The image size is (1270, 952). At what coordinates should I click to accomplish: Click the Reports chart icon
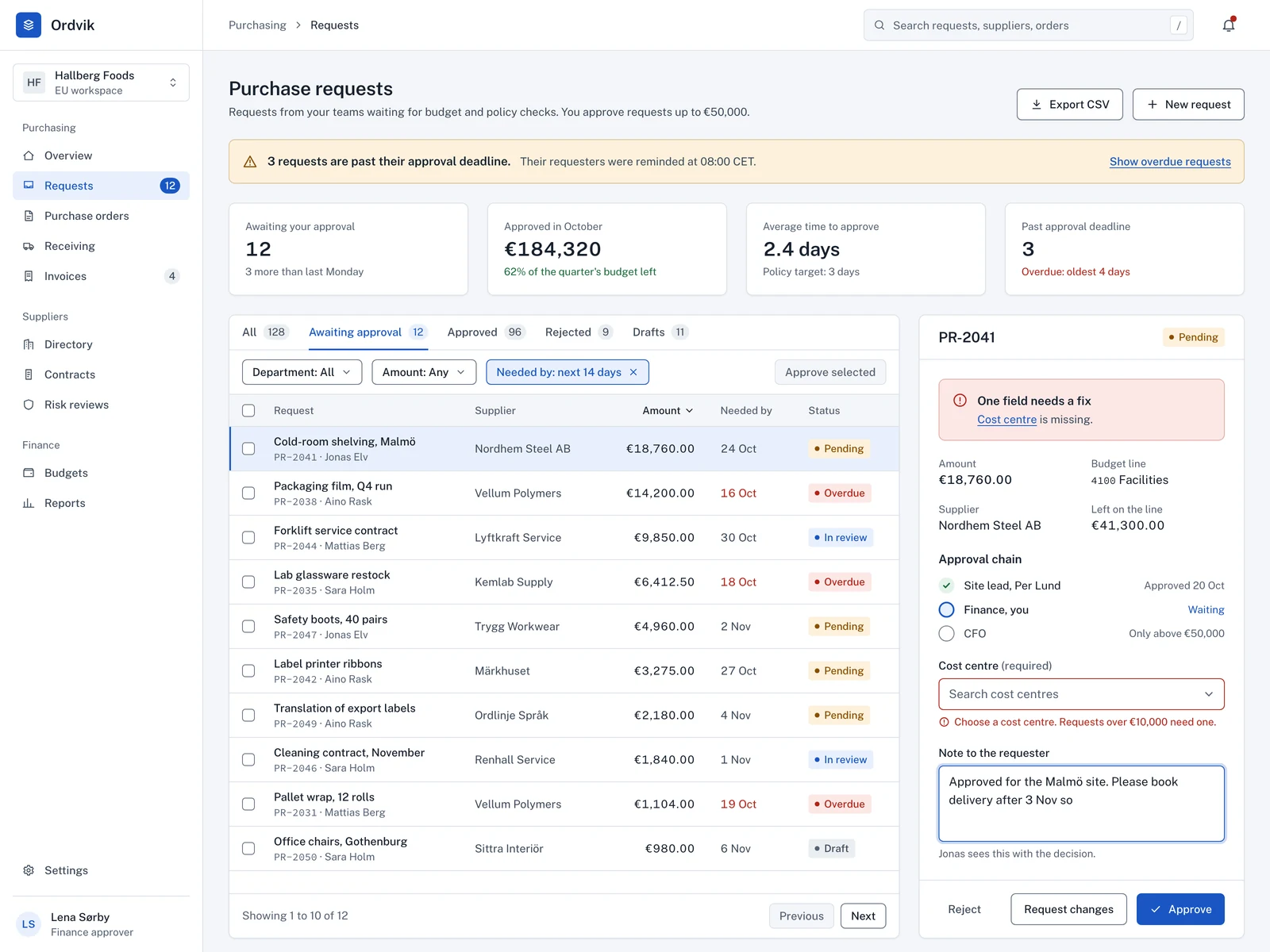29,503
